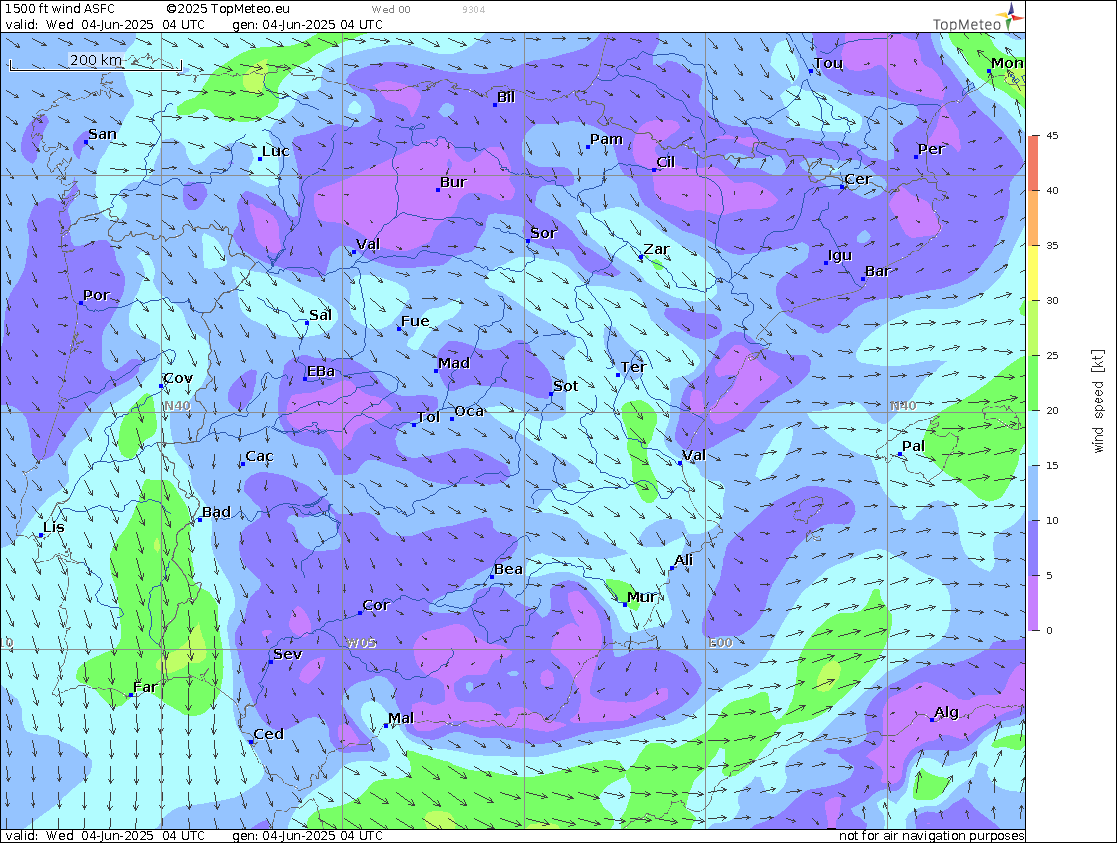Screen dimensions: 1117x843
Task: Click the 'E00' longitude grid label
Action: [x=720, y=643]
